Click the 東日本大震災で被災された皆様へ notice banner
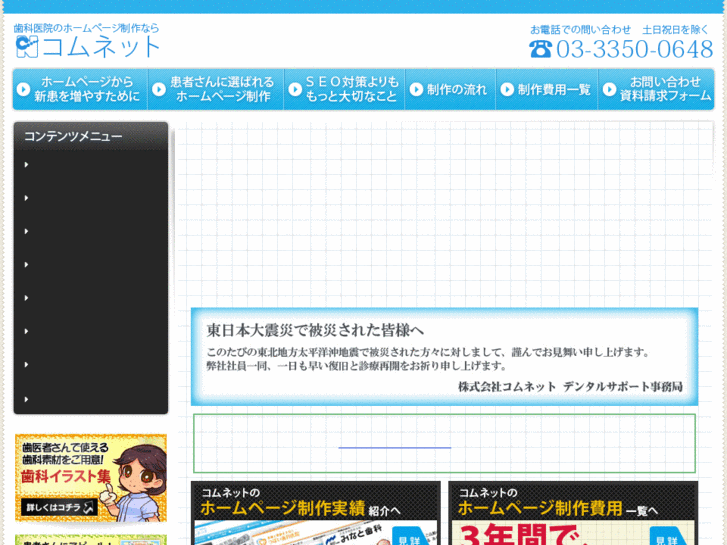This screenshot has height=545, width=727. [444, 357]
